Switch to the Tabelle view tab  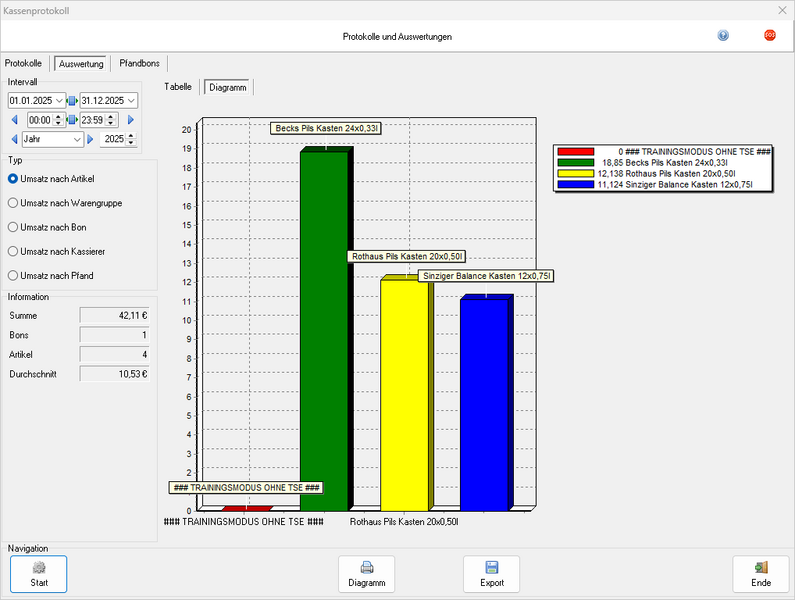[178, 87]
